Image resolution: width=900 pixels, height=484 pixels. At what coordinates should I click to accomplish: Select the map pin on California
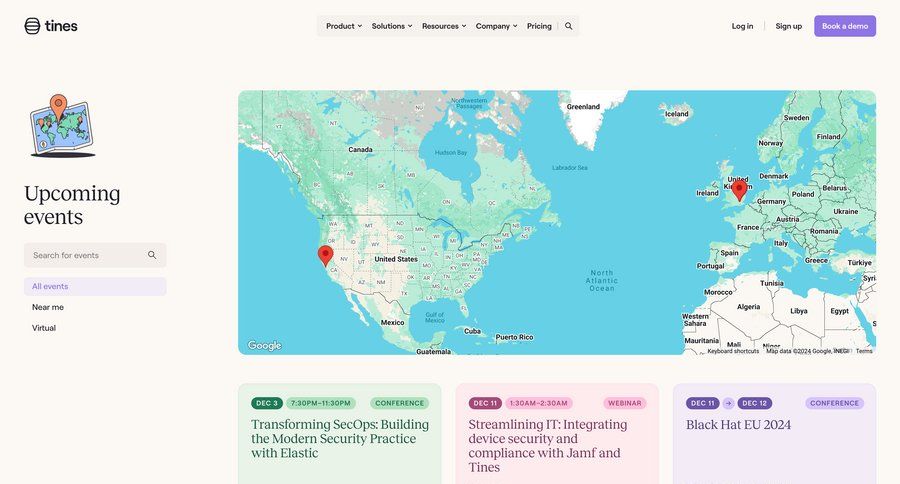tap(325, 256)
